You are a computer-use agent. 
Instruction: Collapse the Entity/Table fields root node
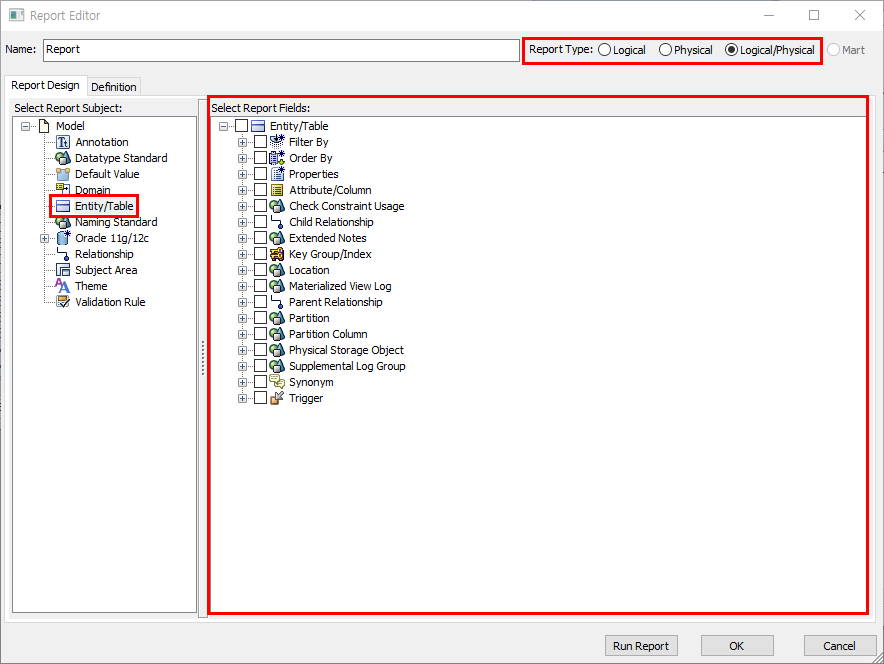pyautogui.click(x=223, y=126)
